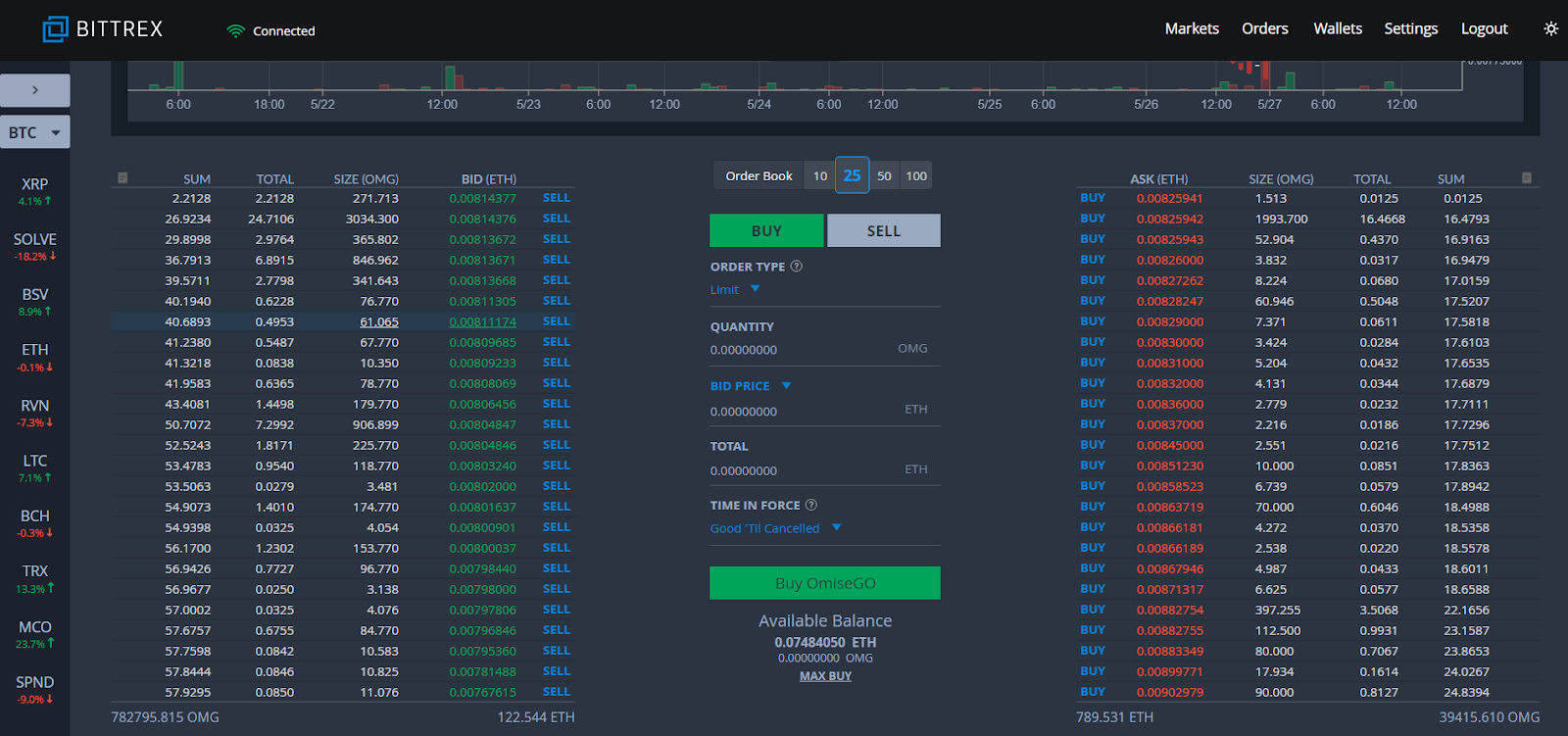Screen dimensions: 1568x736
Task: Click the Bittrex logo icon
Action: [55, 29]
